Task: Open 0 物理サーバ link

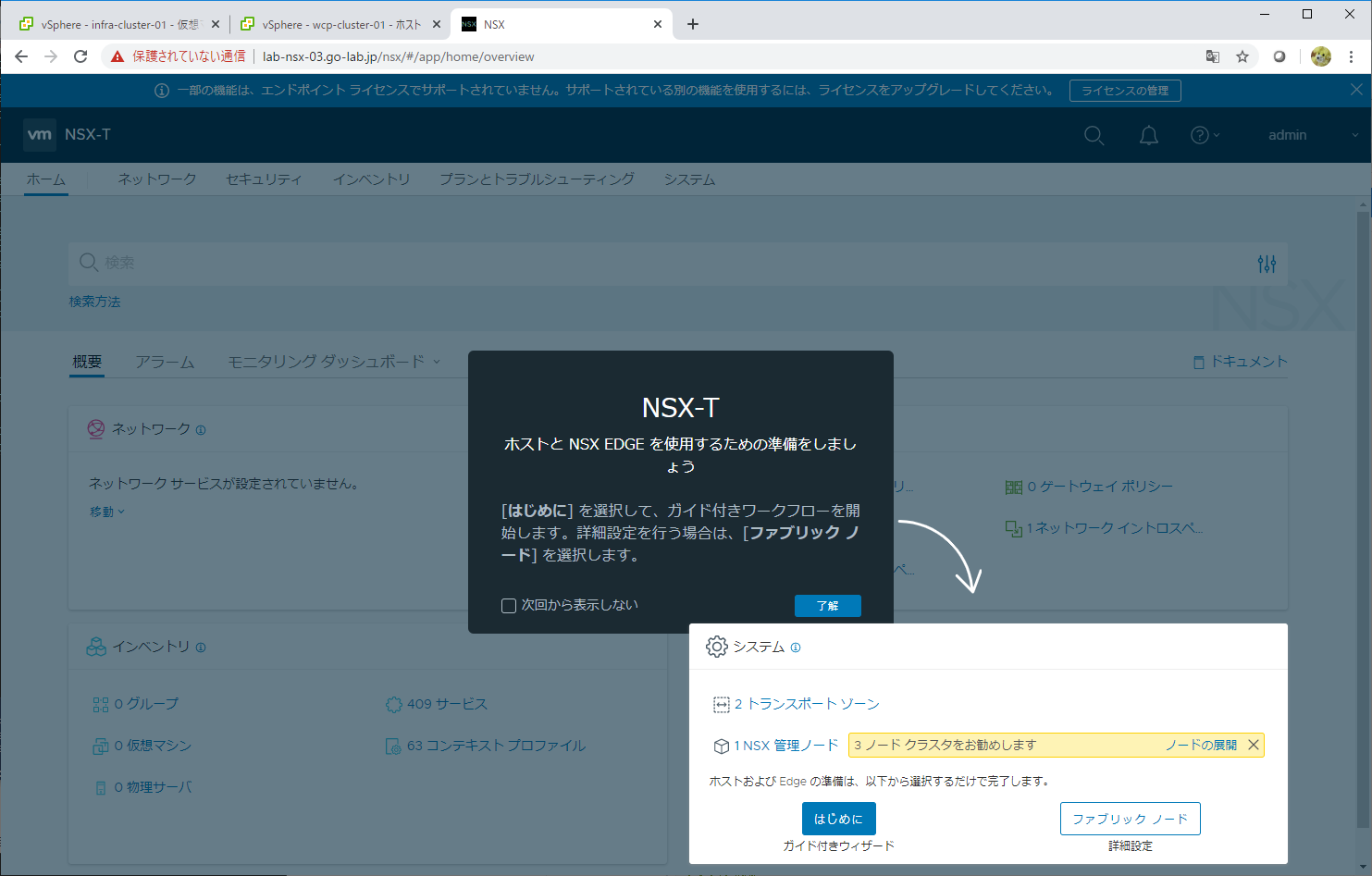Action: coord(153,787)
